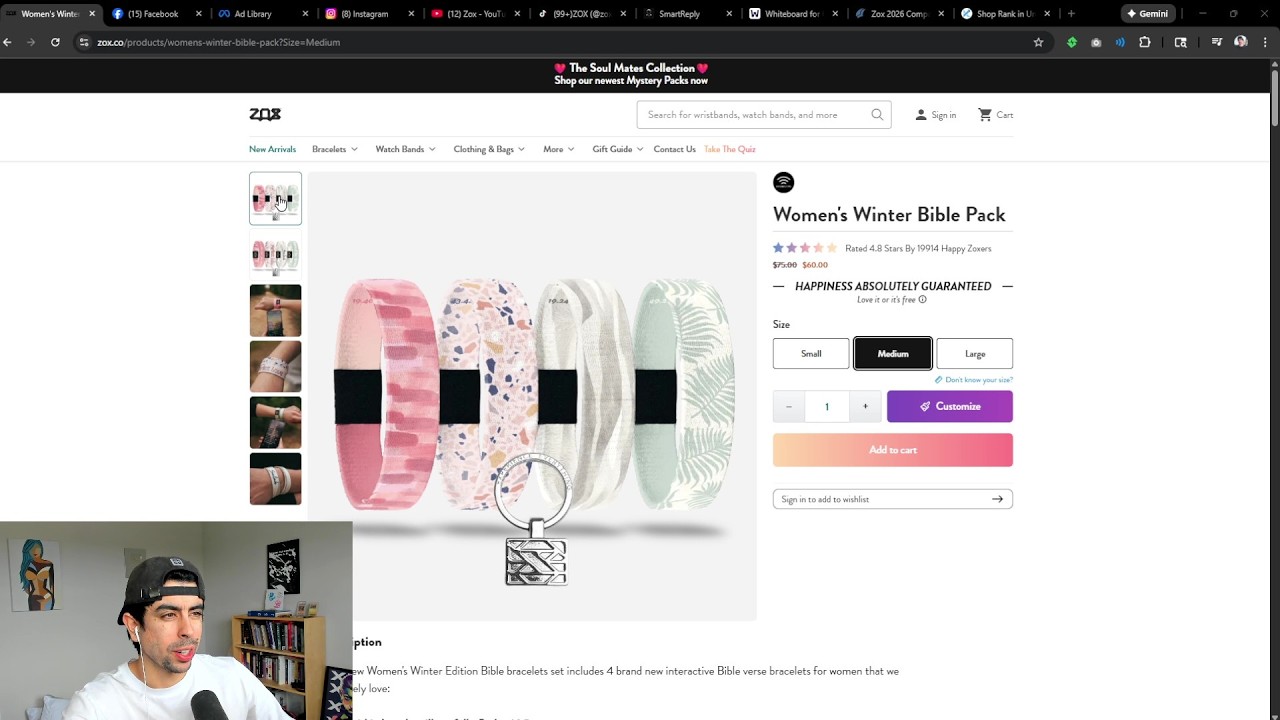Switch to the Ad Library browser tab
This screenshot has width=1280, height=720.
(x=264, y=14)
